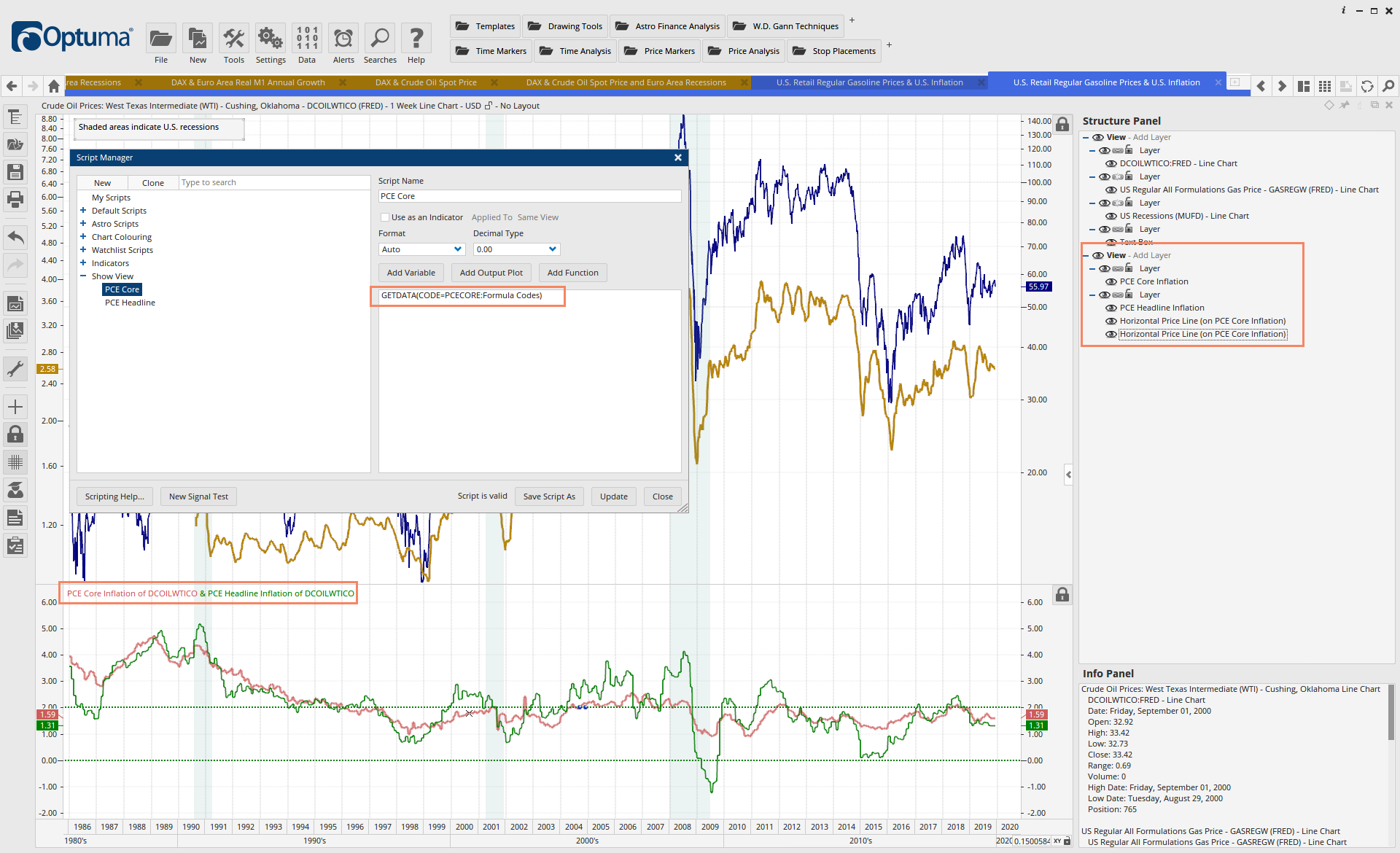
Task: Open the File menu icon
Action: point(160,39)
